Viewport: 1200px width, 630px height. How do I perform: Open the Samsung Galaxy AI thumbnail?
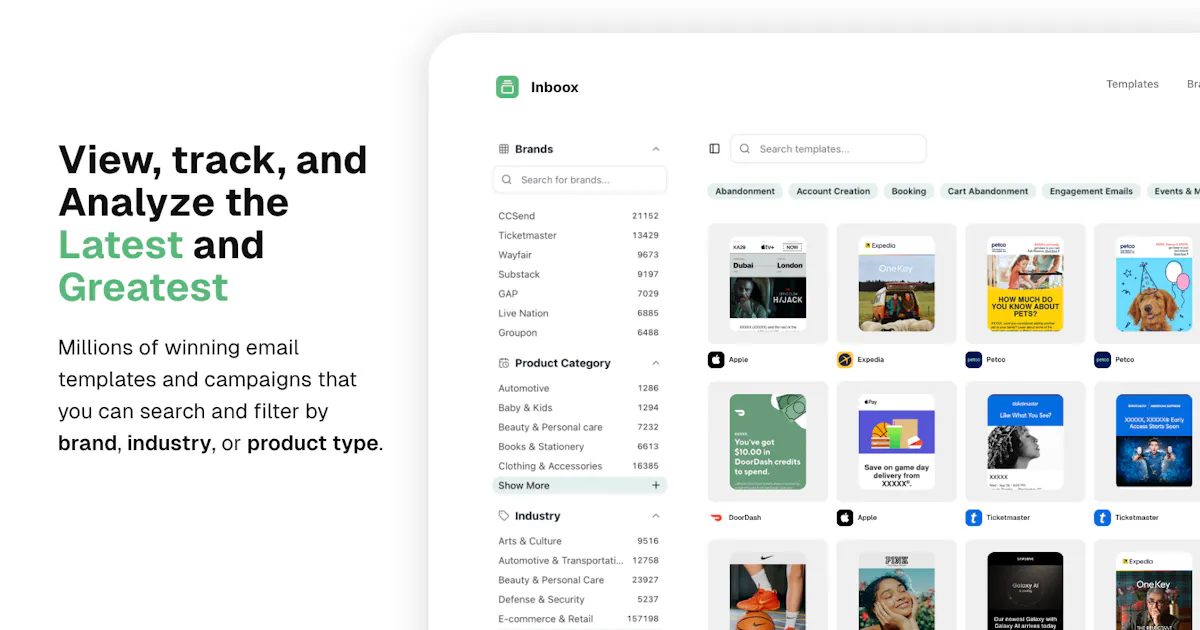(x=1025, y=585)
